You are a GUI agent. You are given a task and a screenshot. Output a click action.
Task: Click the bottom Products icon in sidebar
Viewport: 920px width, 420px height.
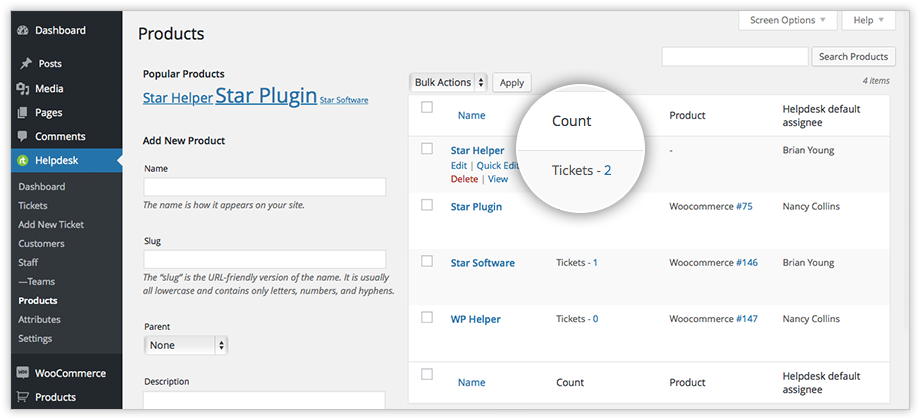(x=23, y=397)
